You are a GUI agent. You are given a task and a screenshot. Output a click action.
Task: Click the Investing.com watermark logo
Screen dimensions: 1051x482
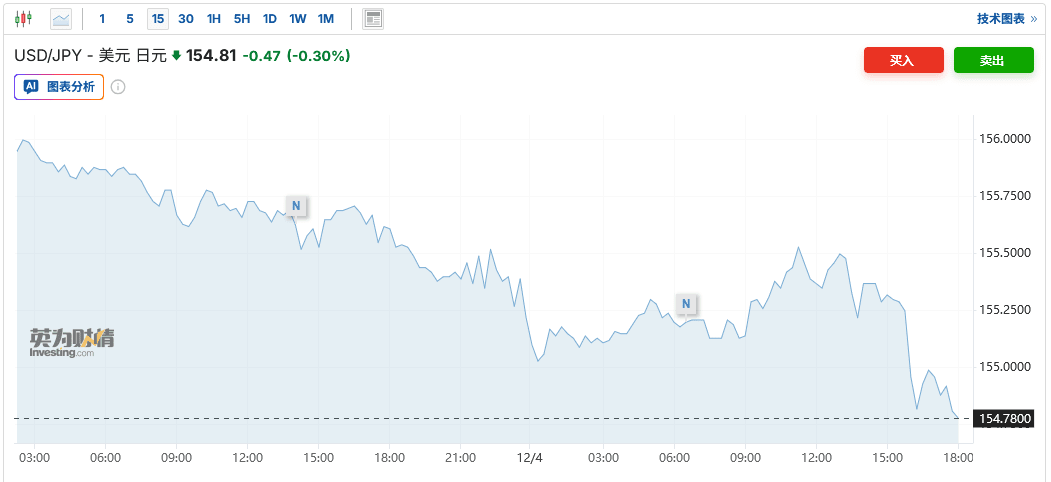71,342
